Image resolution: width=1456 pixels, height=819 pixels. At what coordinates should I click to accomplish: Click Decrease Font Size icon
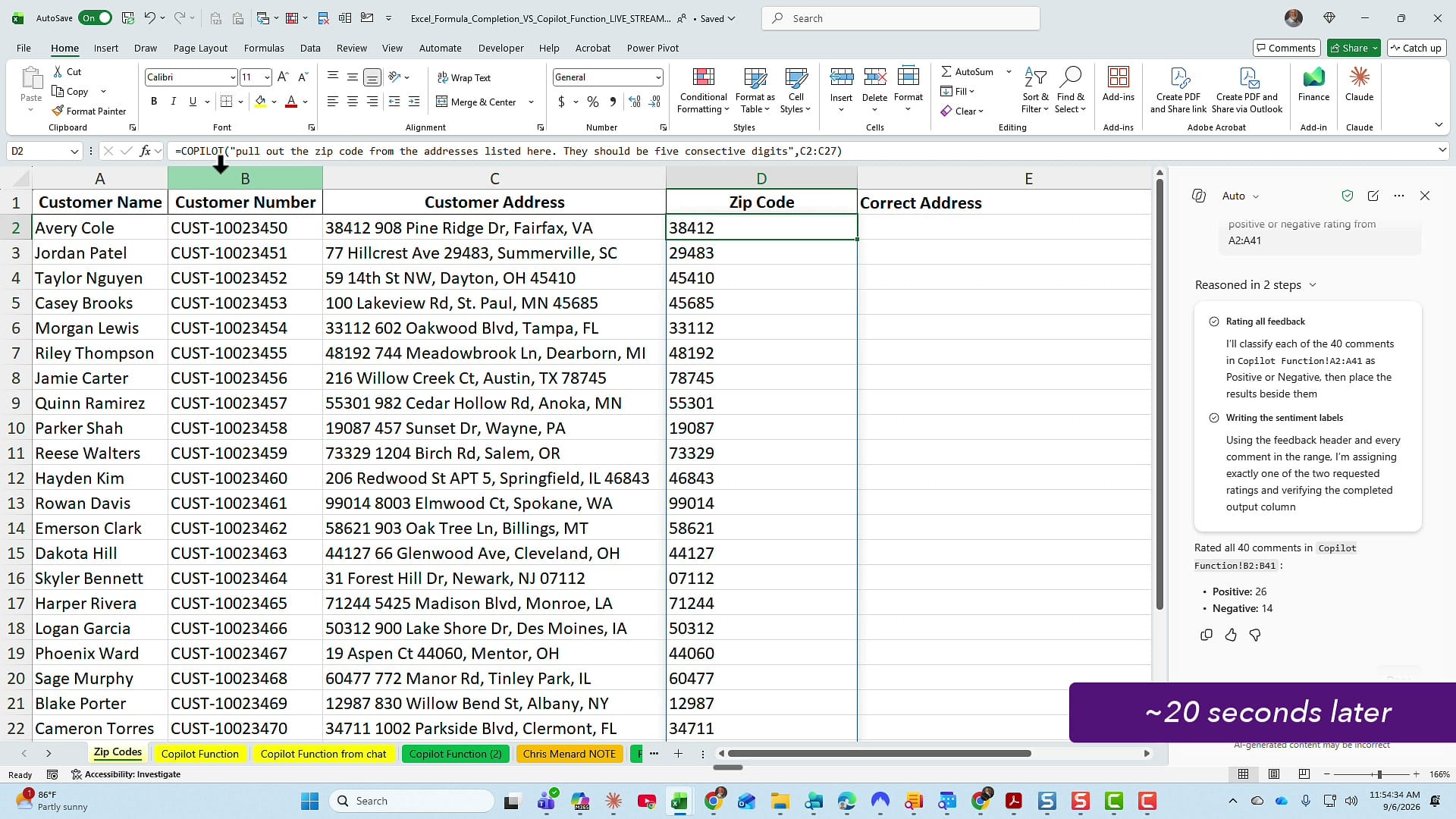click(x=303, y=77)
